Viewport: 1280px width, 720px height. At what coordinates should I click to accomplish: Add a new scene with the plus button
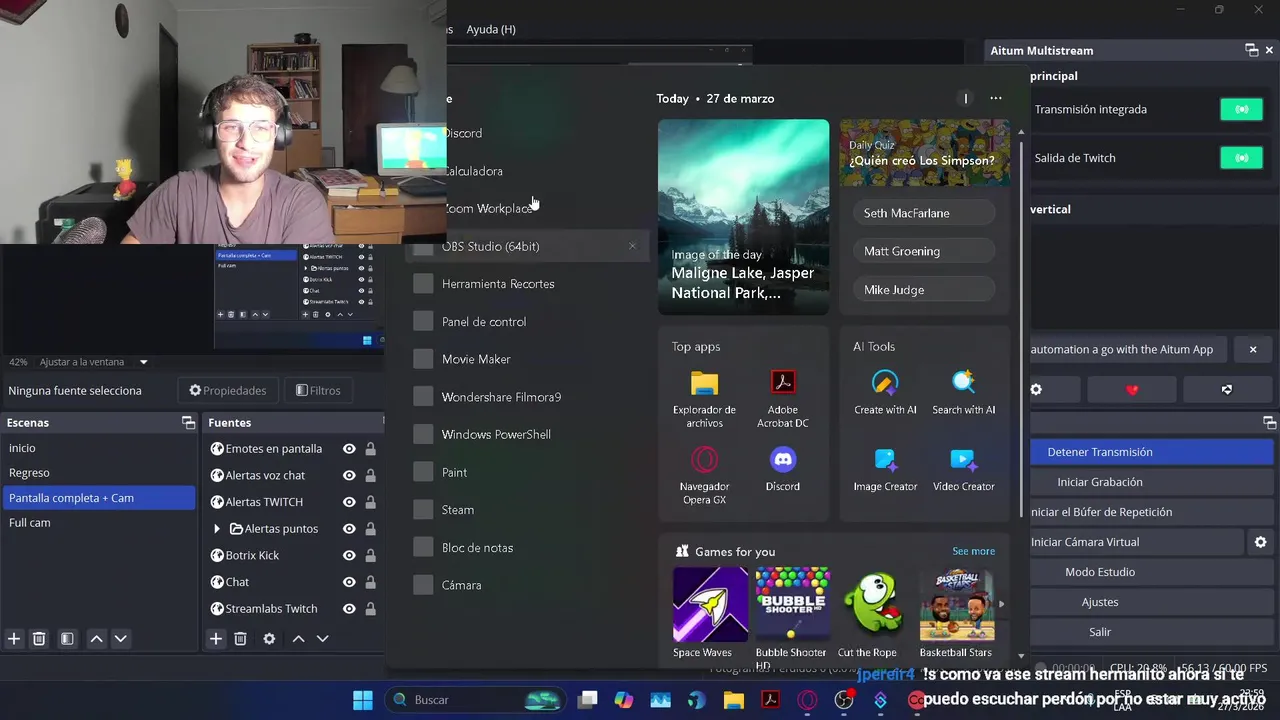click(x=14, y=638)
